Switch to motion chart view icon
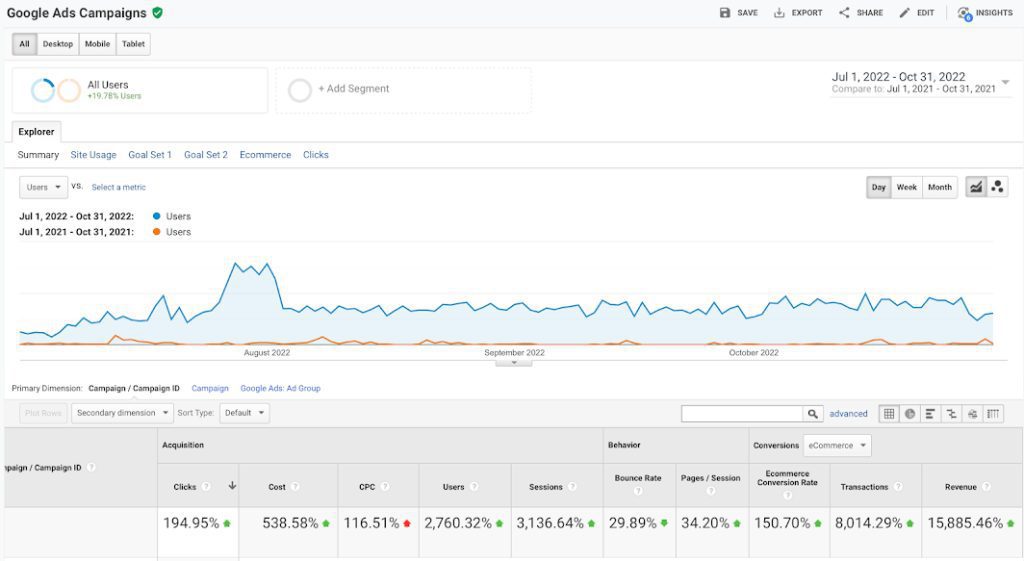 coord(997,187)
